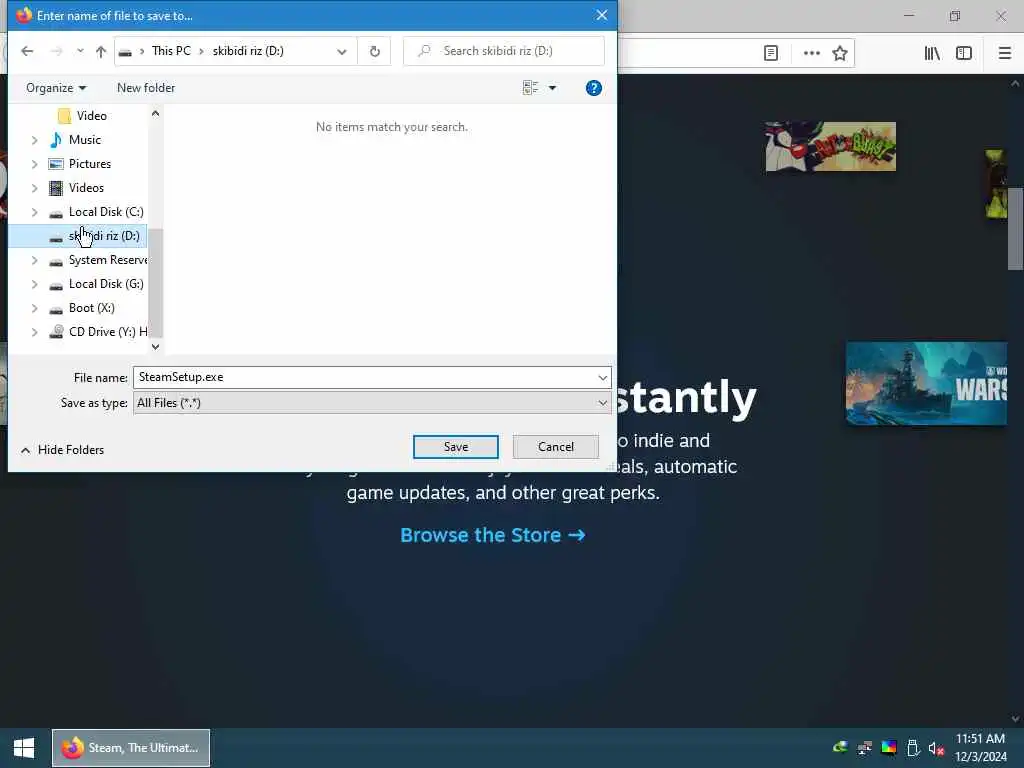Click the Save button
The height and width of the screenshot is (768, 1024).
[456, 447]
